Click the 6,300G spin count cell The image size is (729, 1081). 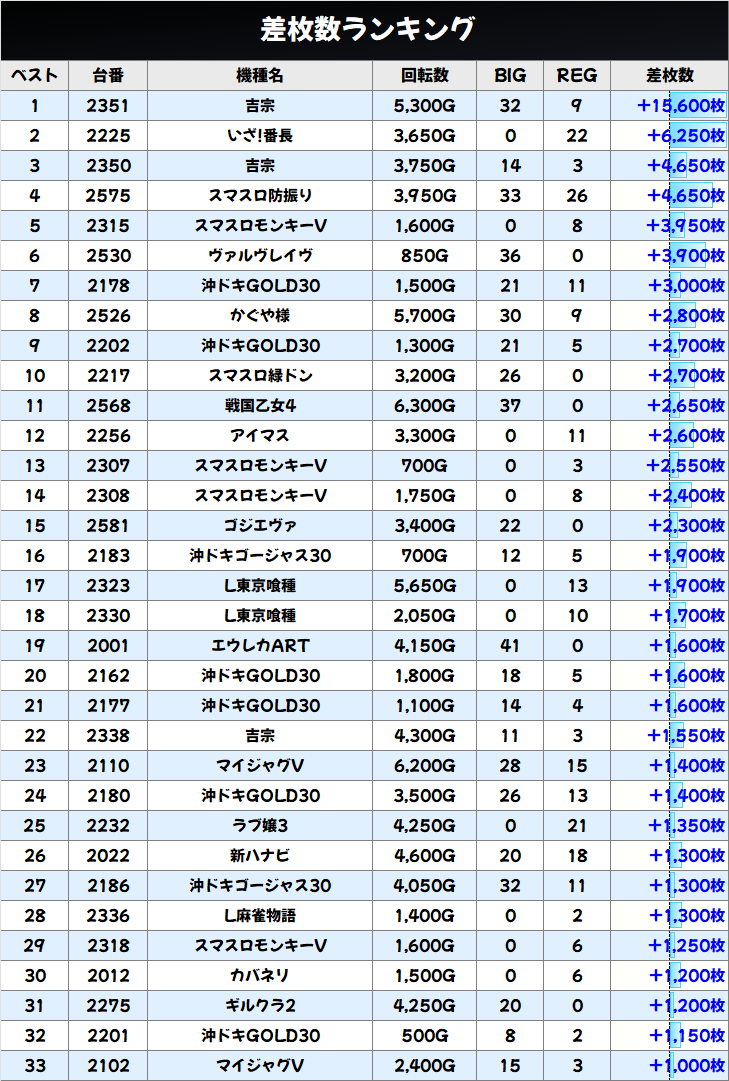point(425,406)
